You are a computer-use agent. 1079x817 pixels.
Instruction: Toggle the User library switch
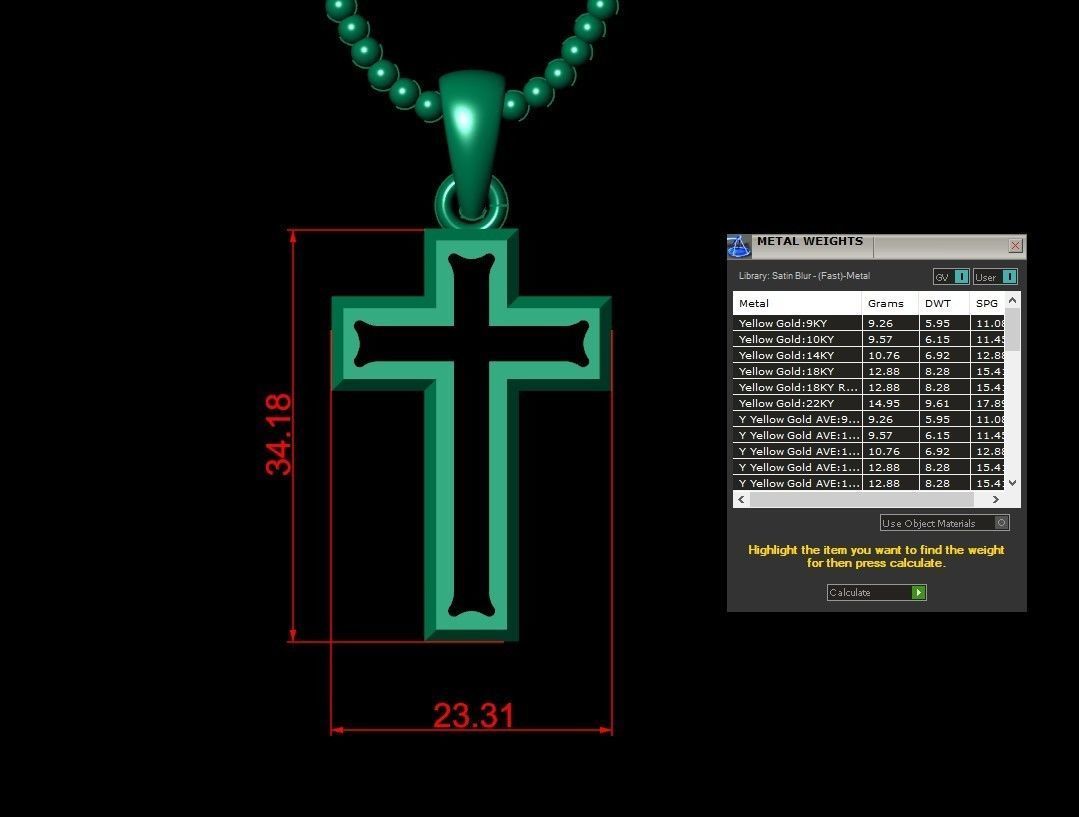point(995,277)
